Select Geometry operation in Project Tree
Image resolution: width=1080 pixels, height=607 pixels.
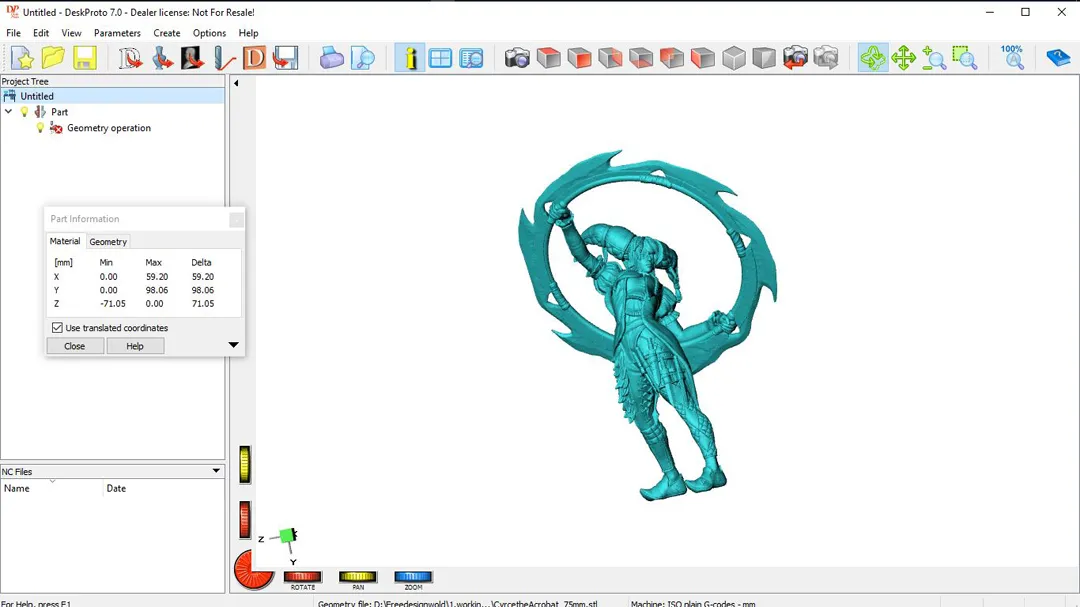[109, 128]
